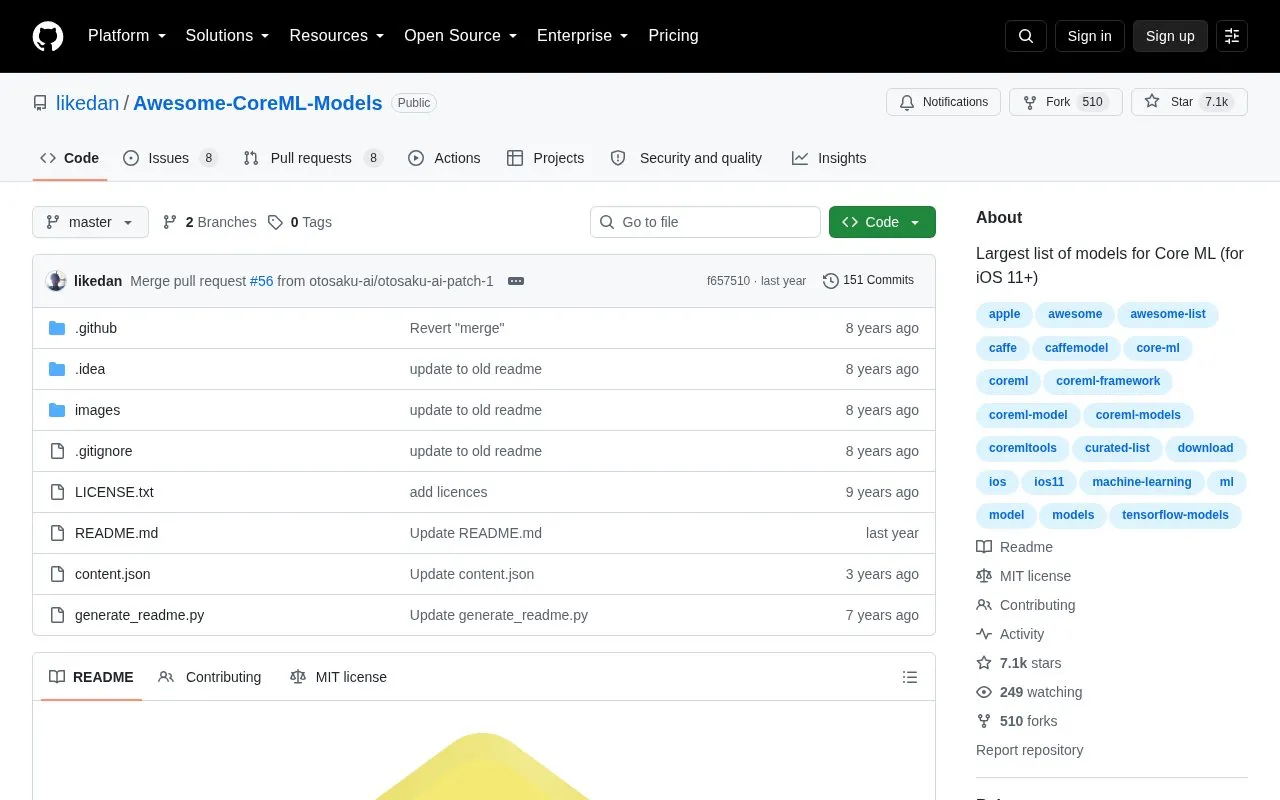Go to the Insights tab

[x=829, y=158]
